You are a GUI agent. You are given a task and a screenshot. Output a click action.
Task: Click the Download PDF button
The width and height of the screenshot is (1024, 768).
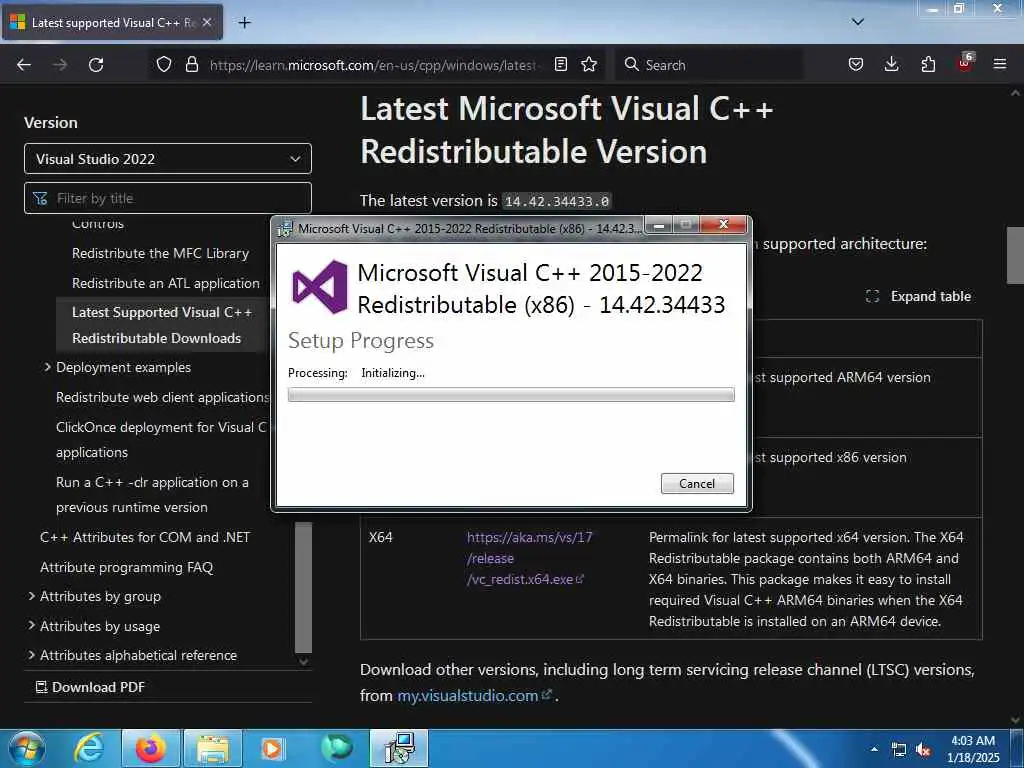coord(90,687)
